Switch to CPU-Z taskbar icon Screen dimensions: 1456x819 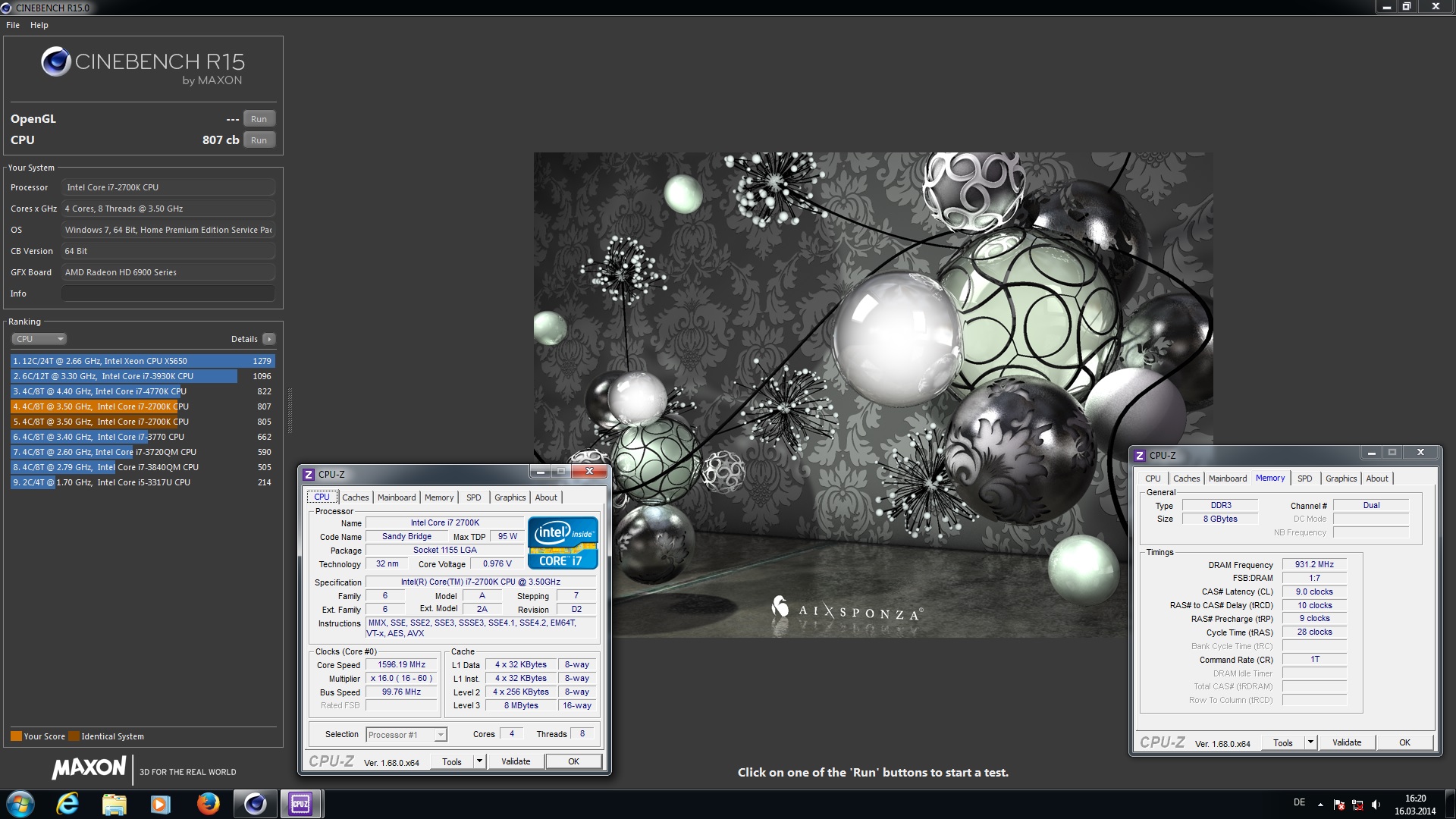point(301,804)
